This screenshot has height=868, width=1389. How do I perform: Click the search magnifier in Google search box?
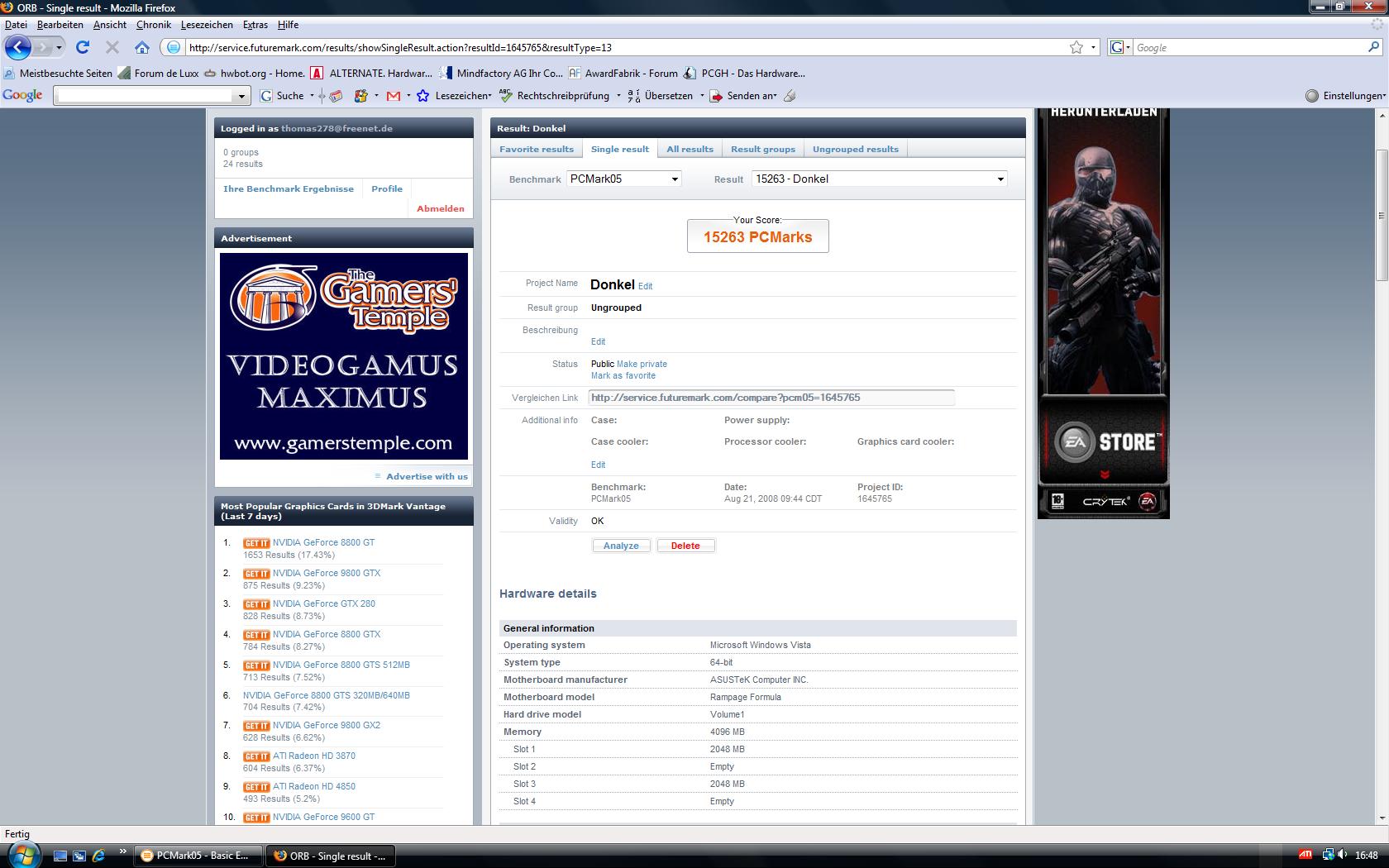click(x=1373, y=47)
